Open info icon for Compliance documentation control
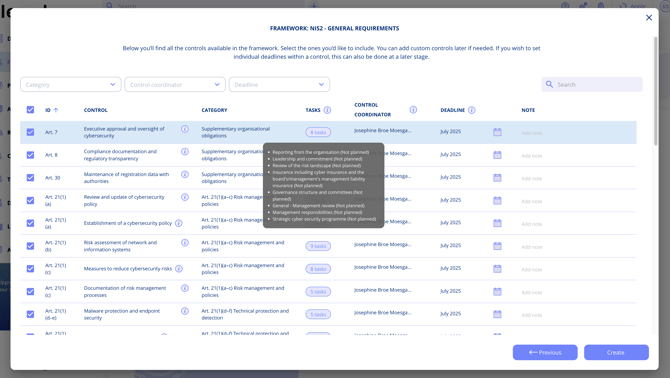Screen dimensions: 670x378 (185, 152)
